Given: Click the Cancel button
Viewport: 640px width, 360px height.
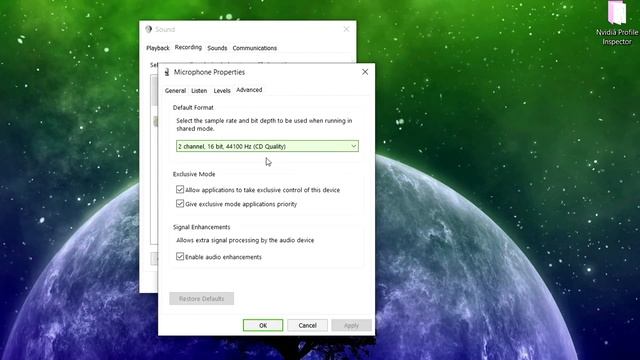Looking at the screenshot, I should (307, 325).
